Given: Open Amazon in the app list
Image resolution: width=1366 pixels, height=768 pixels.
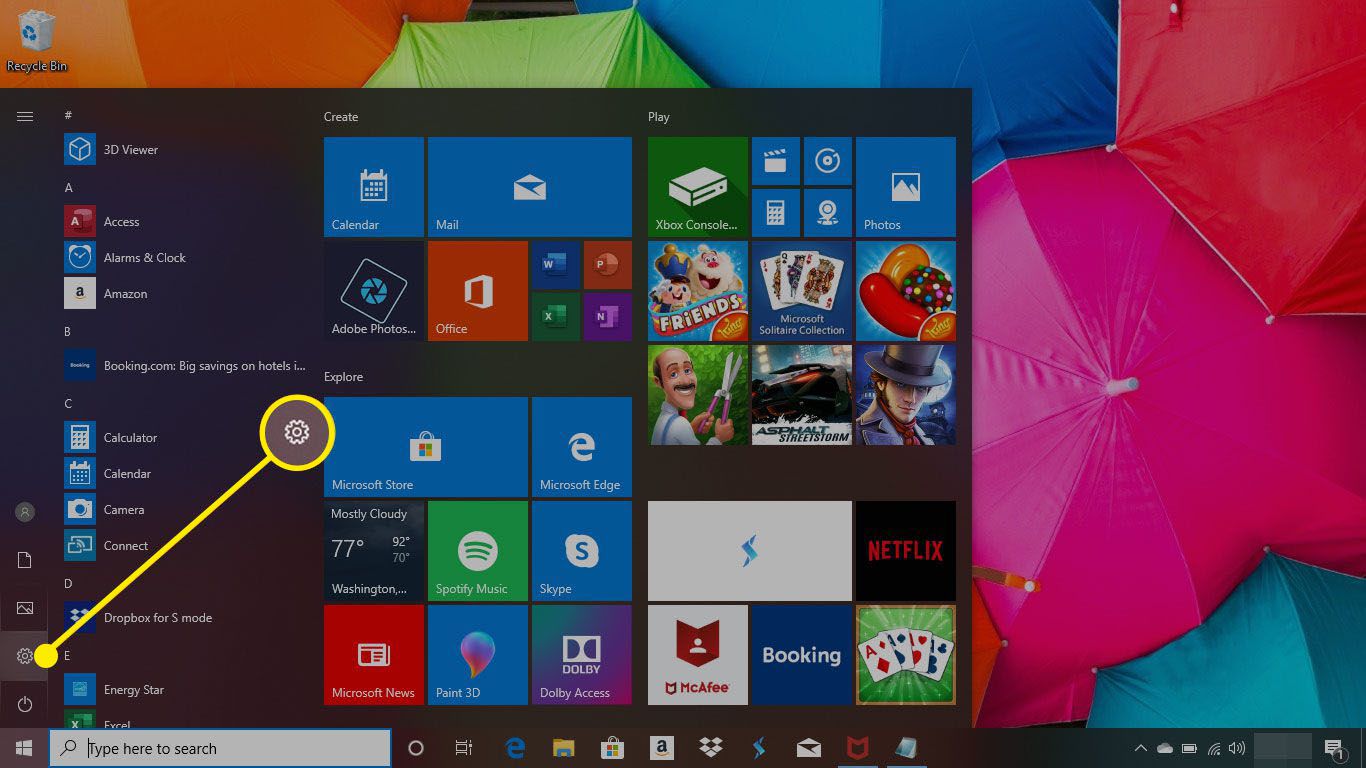Looking at the screenshot, I should tap(185, 294).
